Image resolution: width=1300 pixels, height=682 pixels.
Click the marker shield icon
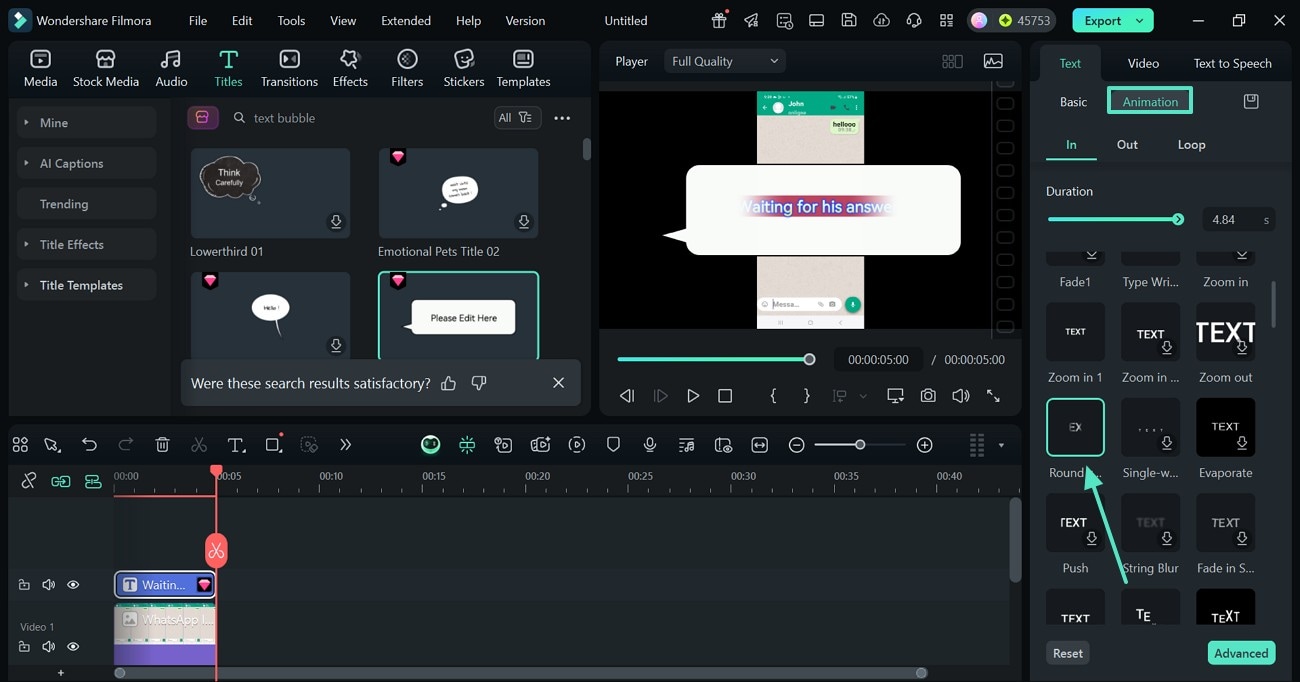tap(613, 445)
